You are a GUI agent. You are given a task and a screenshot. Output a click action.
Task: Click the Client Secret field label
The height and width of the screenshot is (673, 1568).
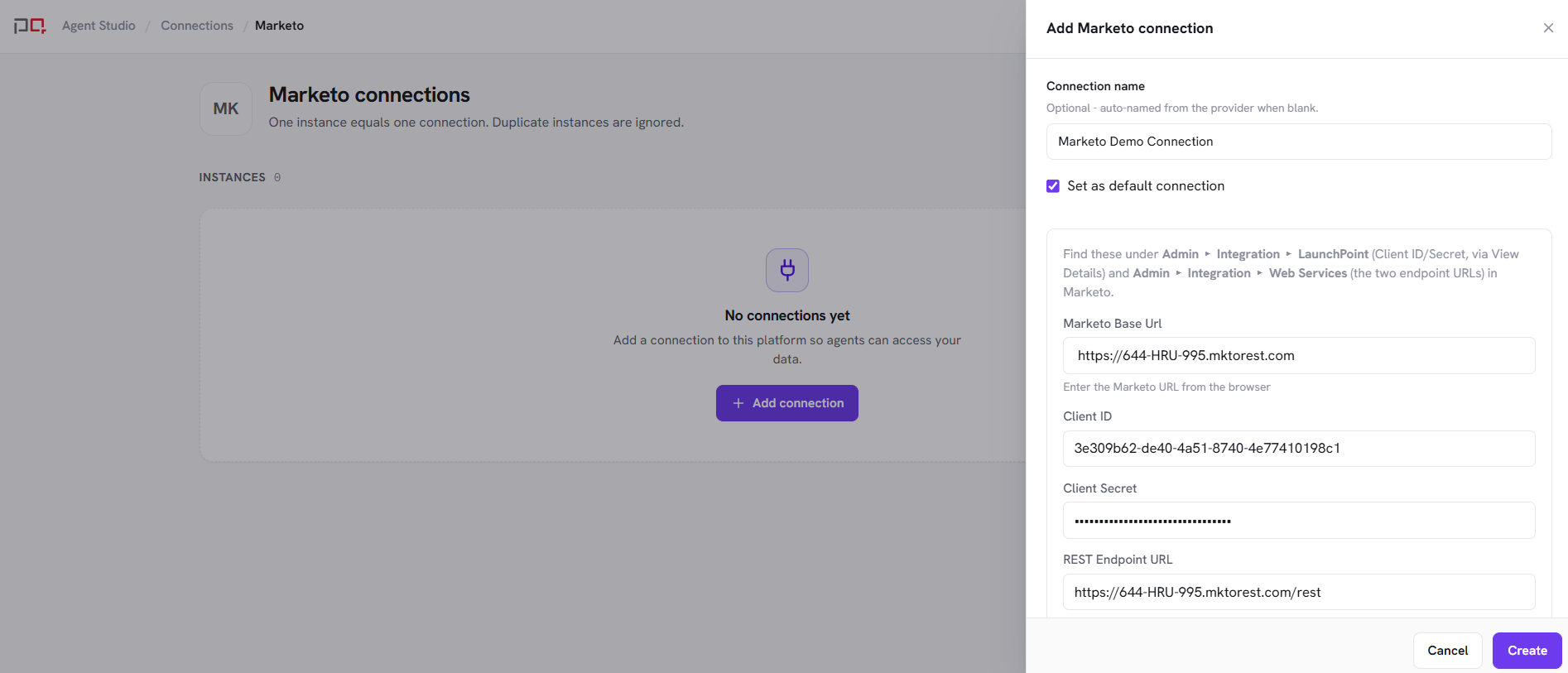(x=1099, y=488)
